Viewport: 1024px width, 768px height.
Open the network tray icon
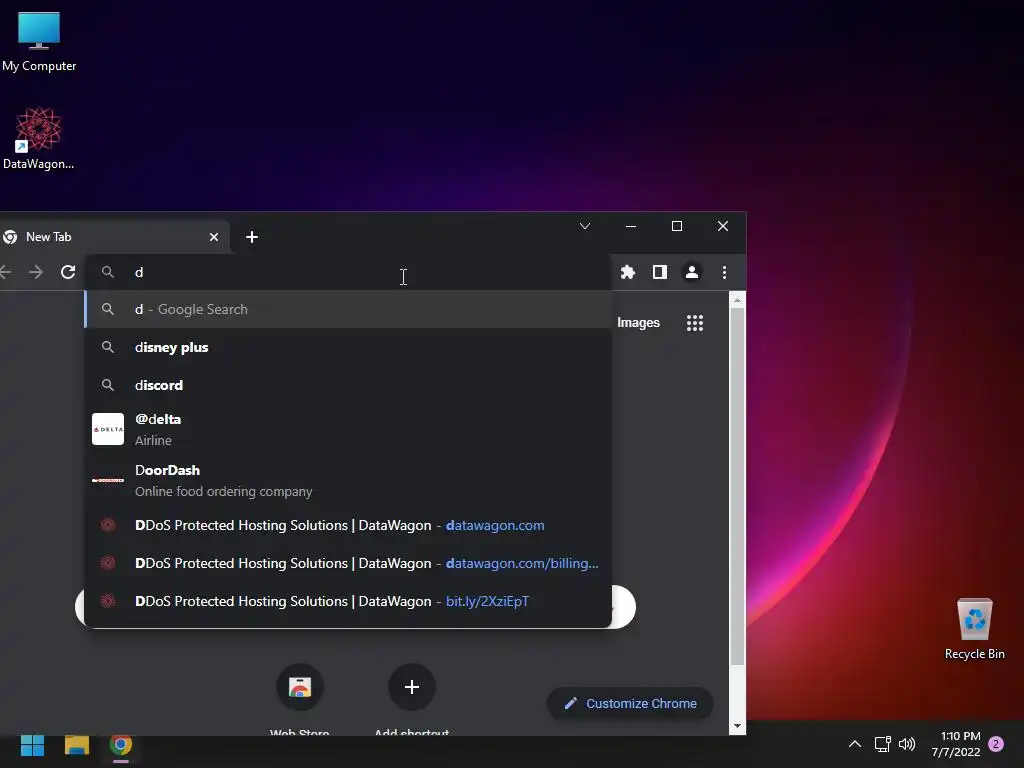point(882,744)
